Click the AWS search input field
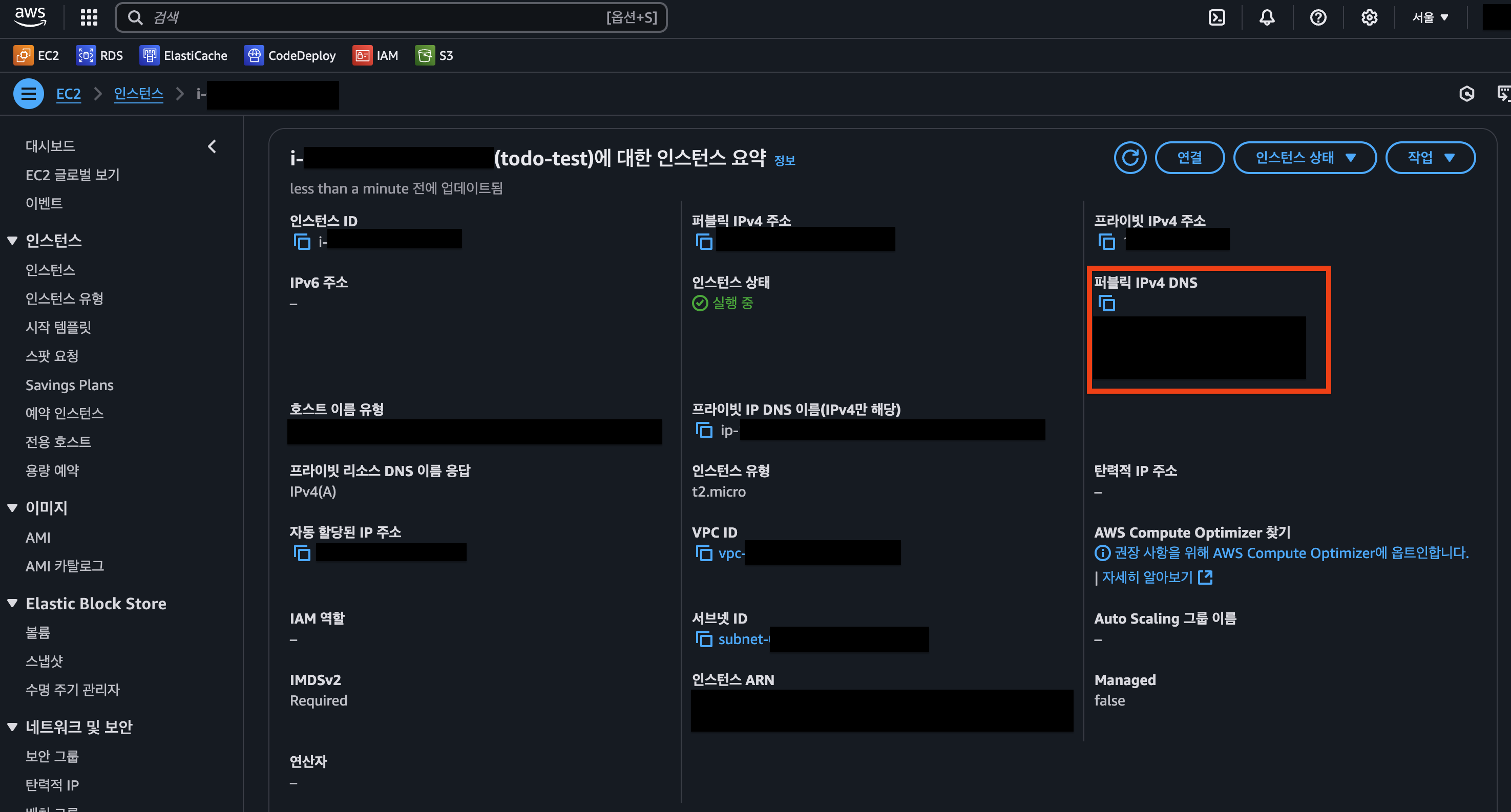Viewport: 1511px width, 812px height. (375, 17)
